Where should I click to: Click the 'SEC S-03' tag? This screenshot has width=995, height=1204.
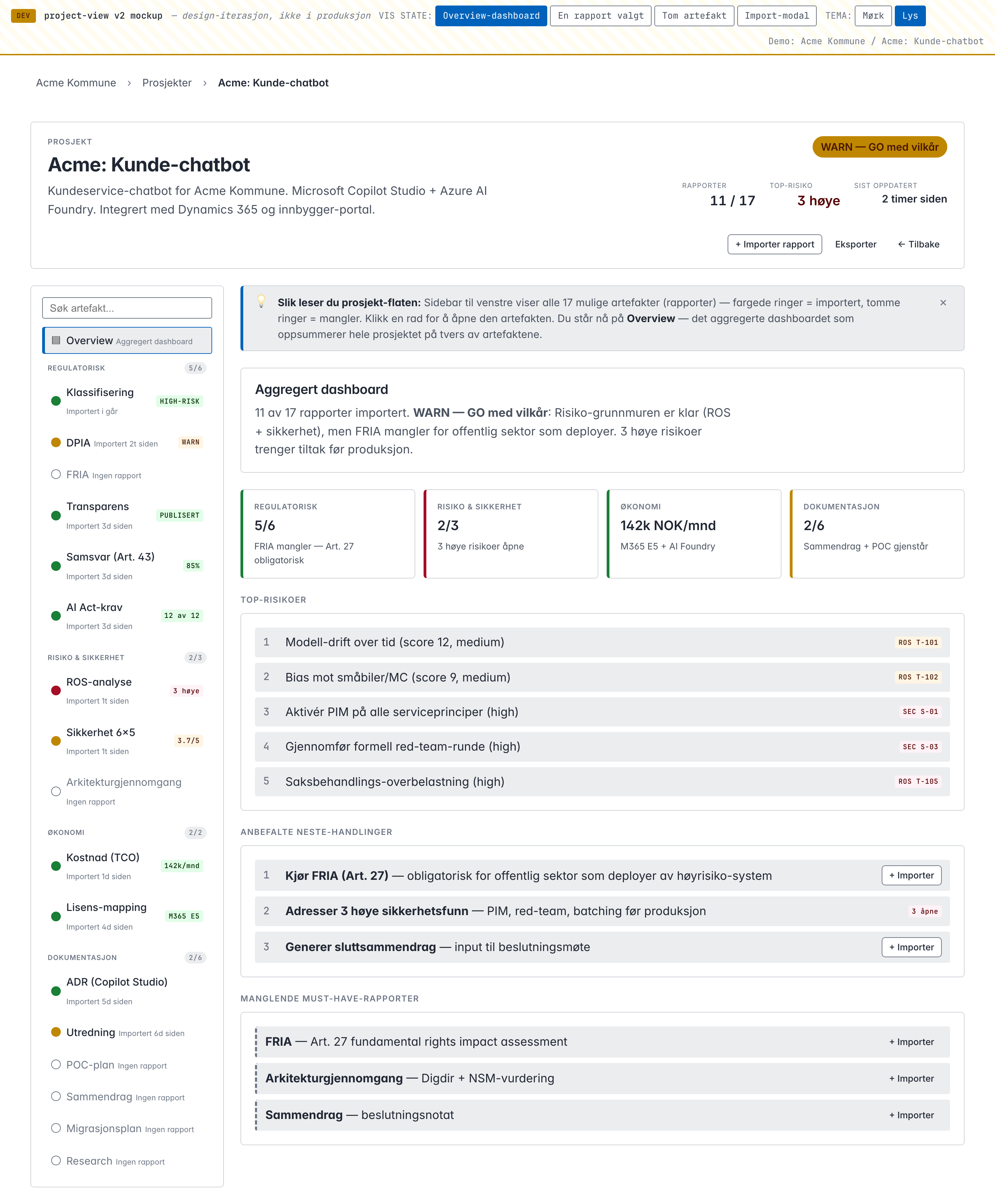click(920, 747)
